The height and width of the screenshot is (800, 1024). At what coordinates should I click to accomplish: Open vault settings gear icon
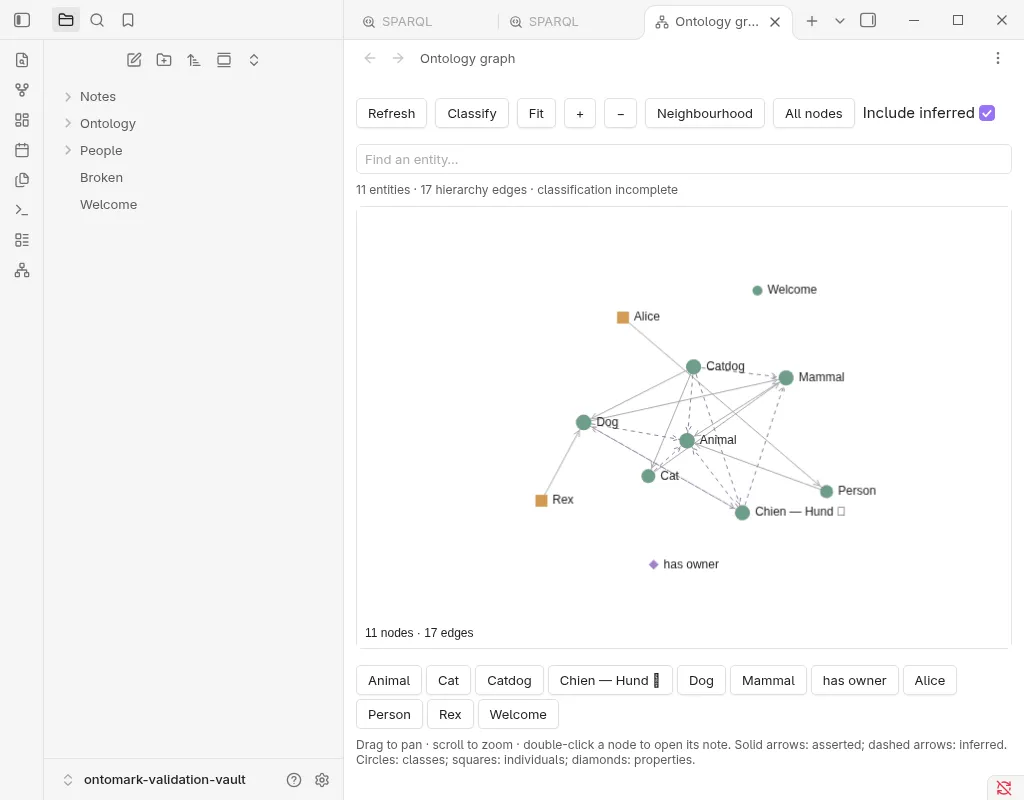pos(322,780)
